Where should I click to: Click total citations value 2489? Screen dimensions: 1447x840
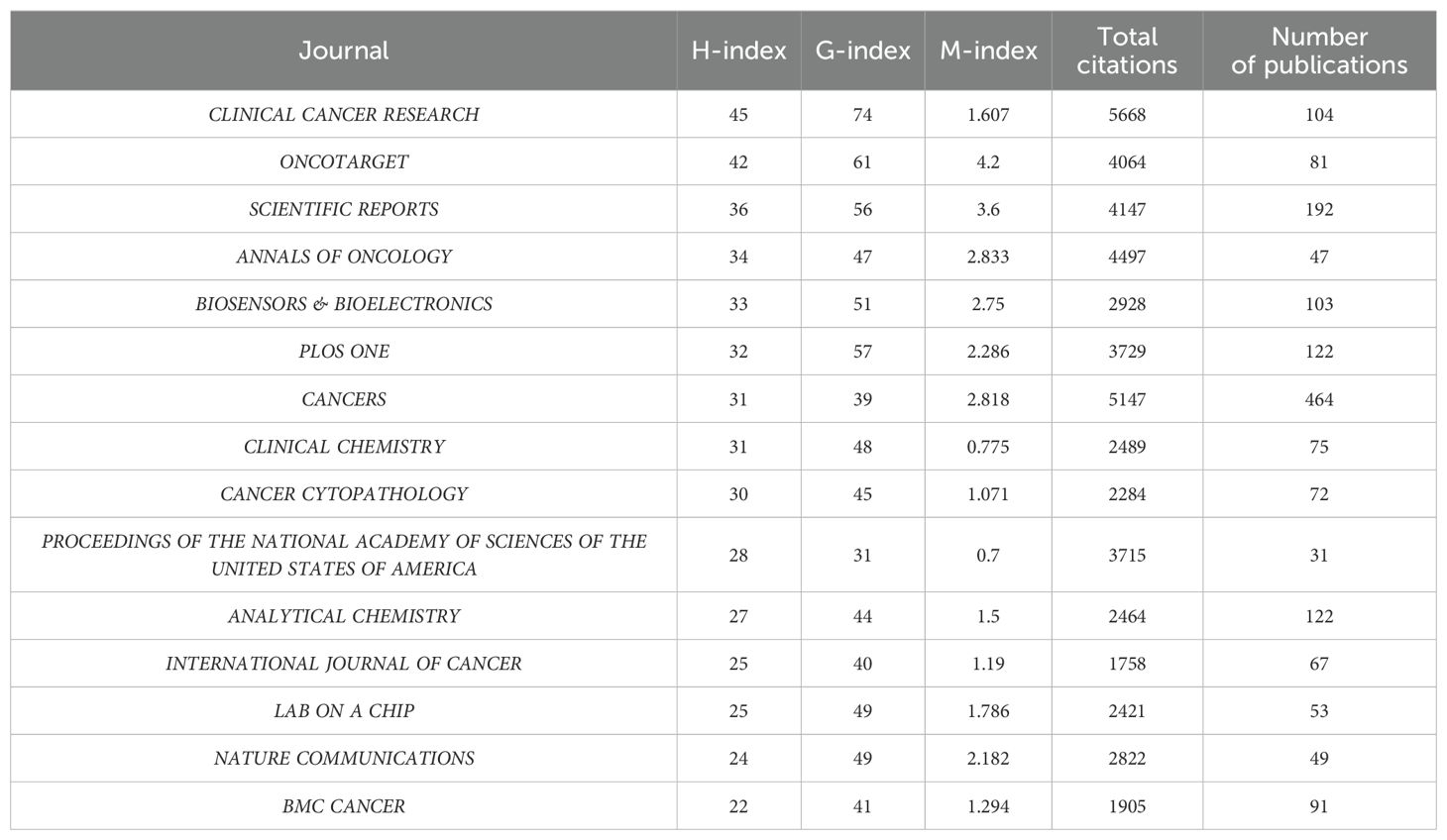point(1127,448)
